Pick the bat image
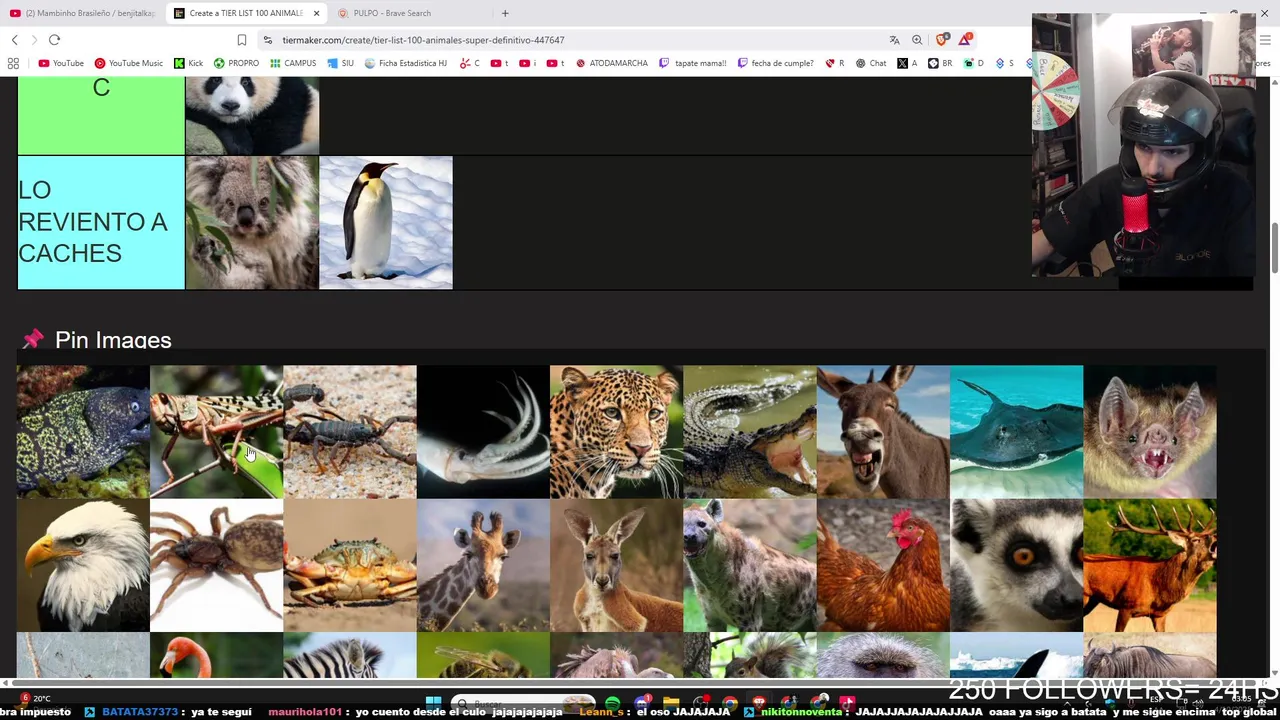Viewport: 1280px width, 720px height. [x=1150, y=432]
